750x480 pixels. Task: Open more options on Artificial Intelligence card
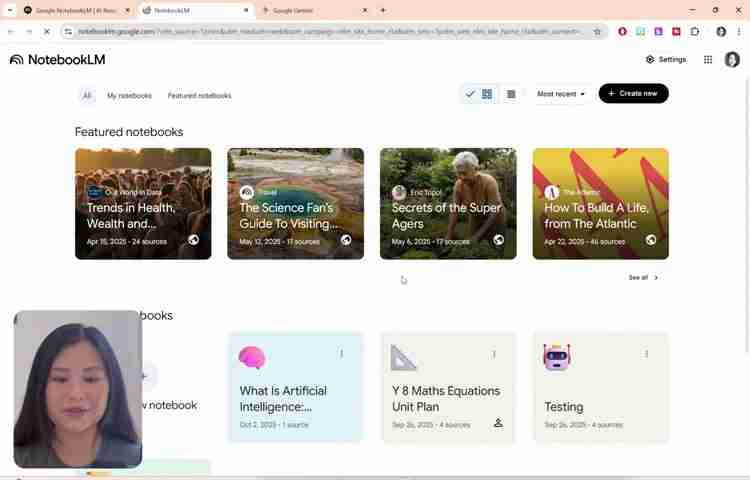point(342,354)
